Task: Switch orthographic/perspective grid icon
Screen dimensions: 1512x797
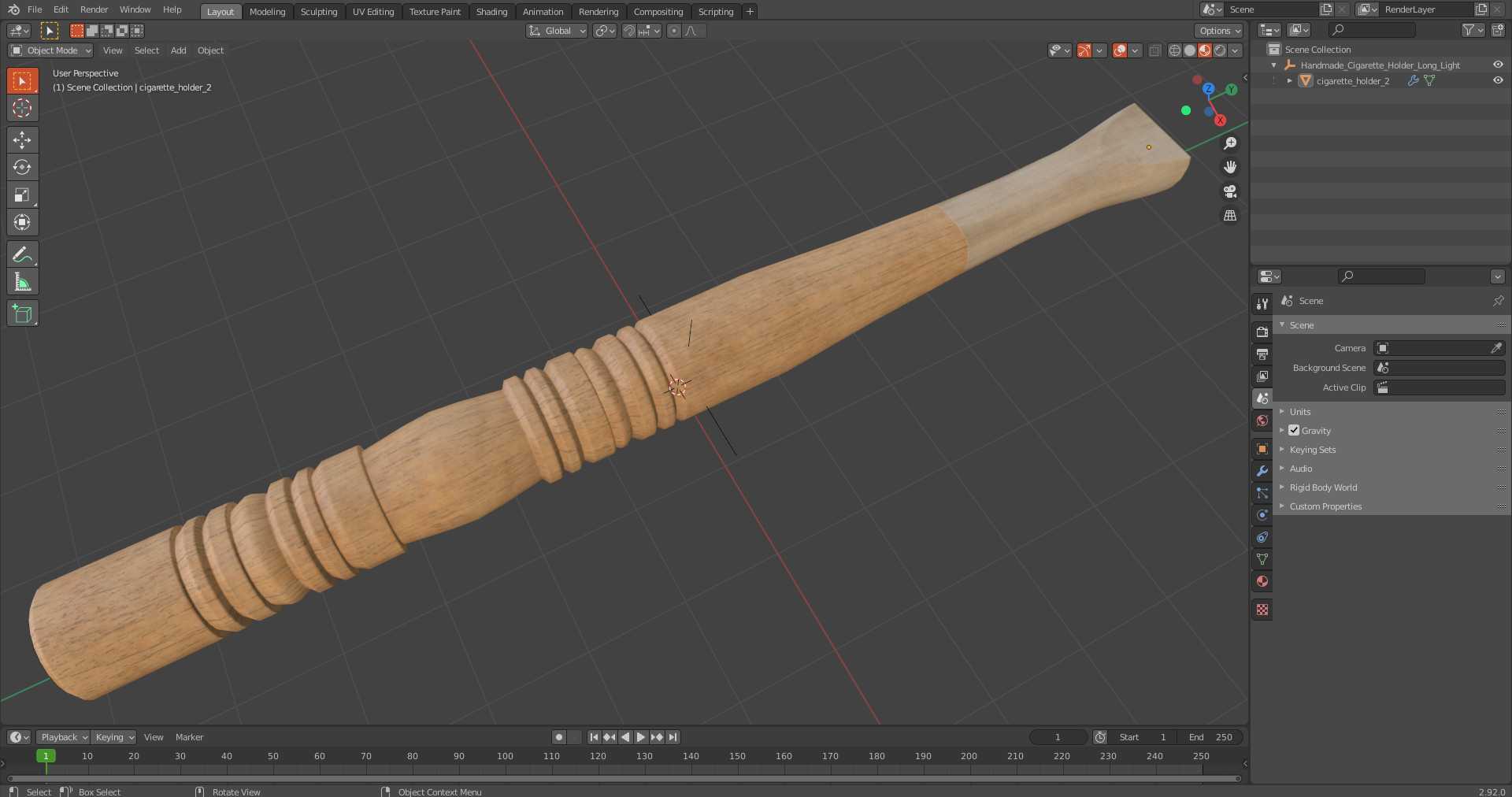Action: [x=1230, y=215]
